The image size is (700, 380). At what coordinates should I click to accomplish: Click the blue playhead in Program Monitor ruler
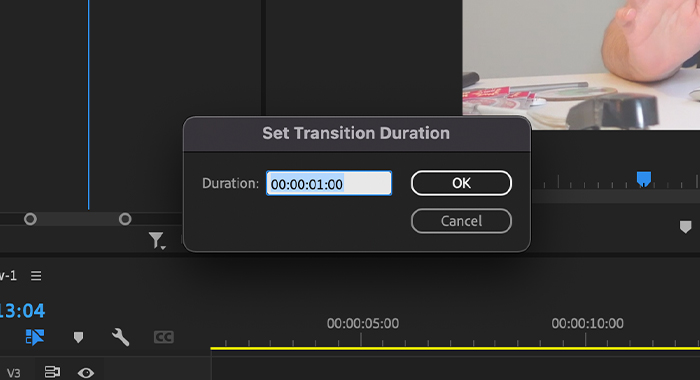643,179
